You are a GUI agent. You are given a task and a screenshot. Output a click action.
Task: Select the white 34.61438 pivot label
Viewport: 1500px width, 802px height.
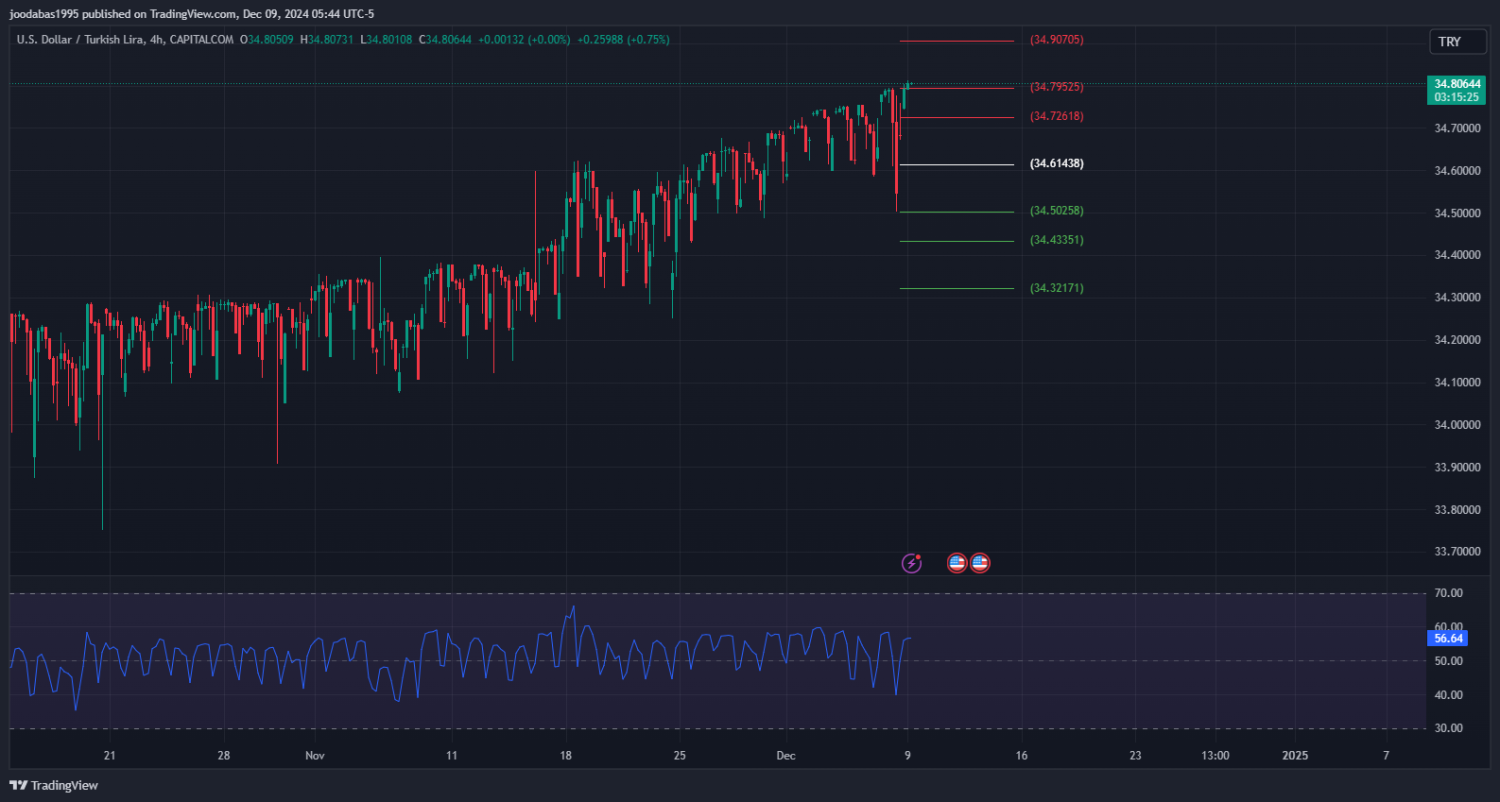coord(1057,163)
